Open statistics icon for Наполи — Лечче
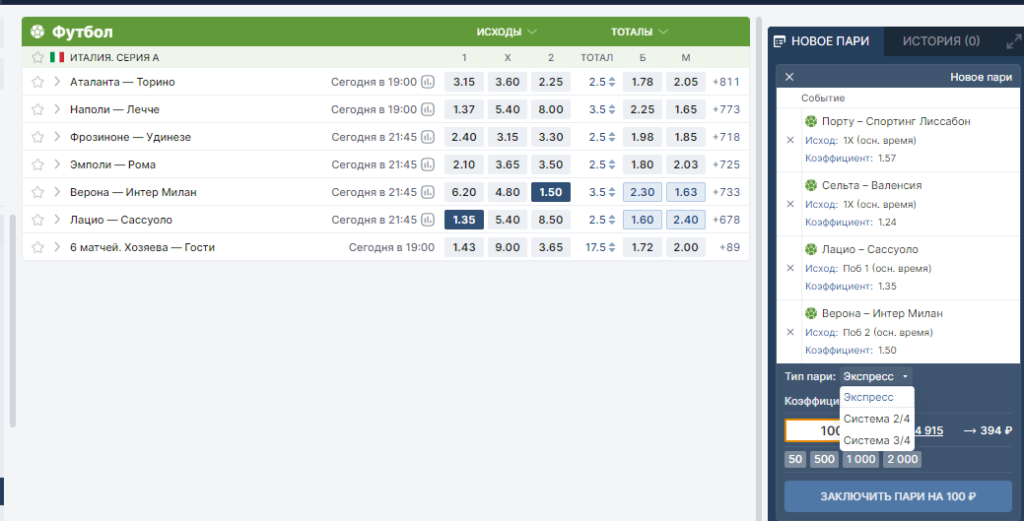Screen dimensions: 1024x521 tap(428, 110)
